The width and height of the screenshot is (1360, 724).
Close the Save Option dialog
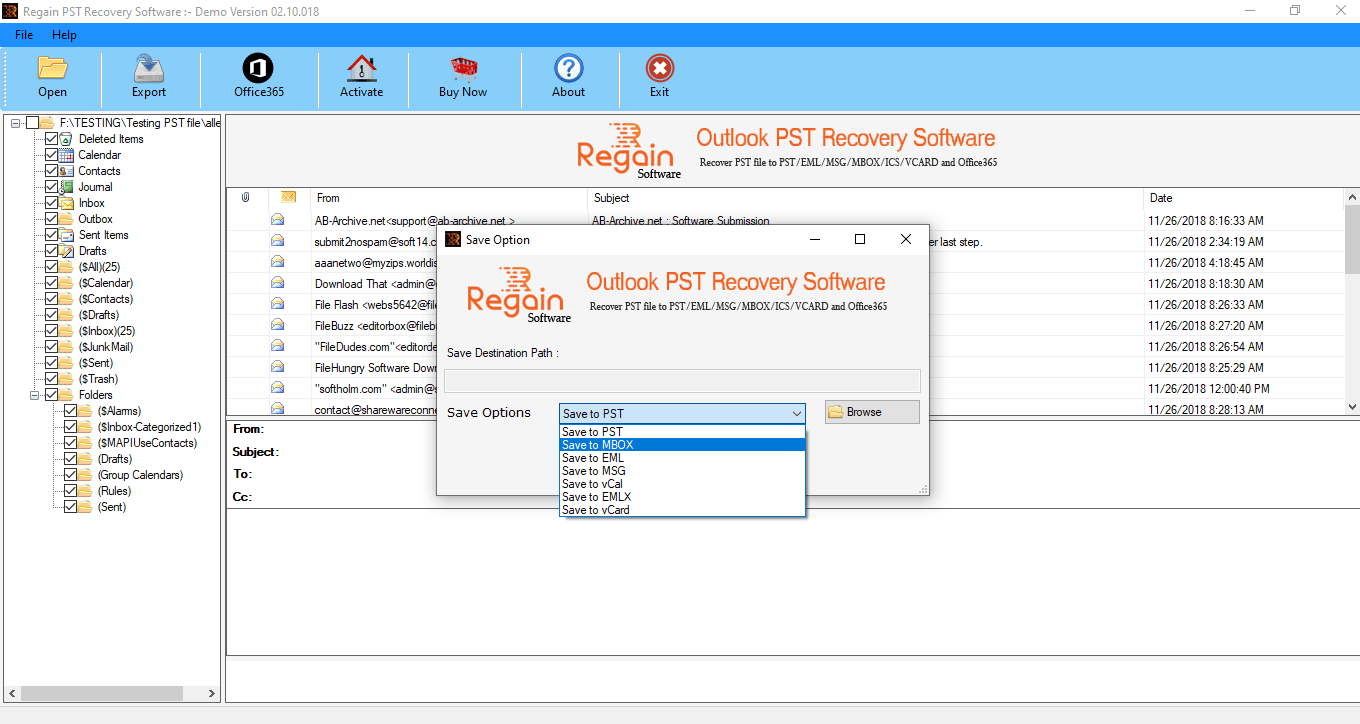point(905,239)
